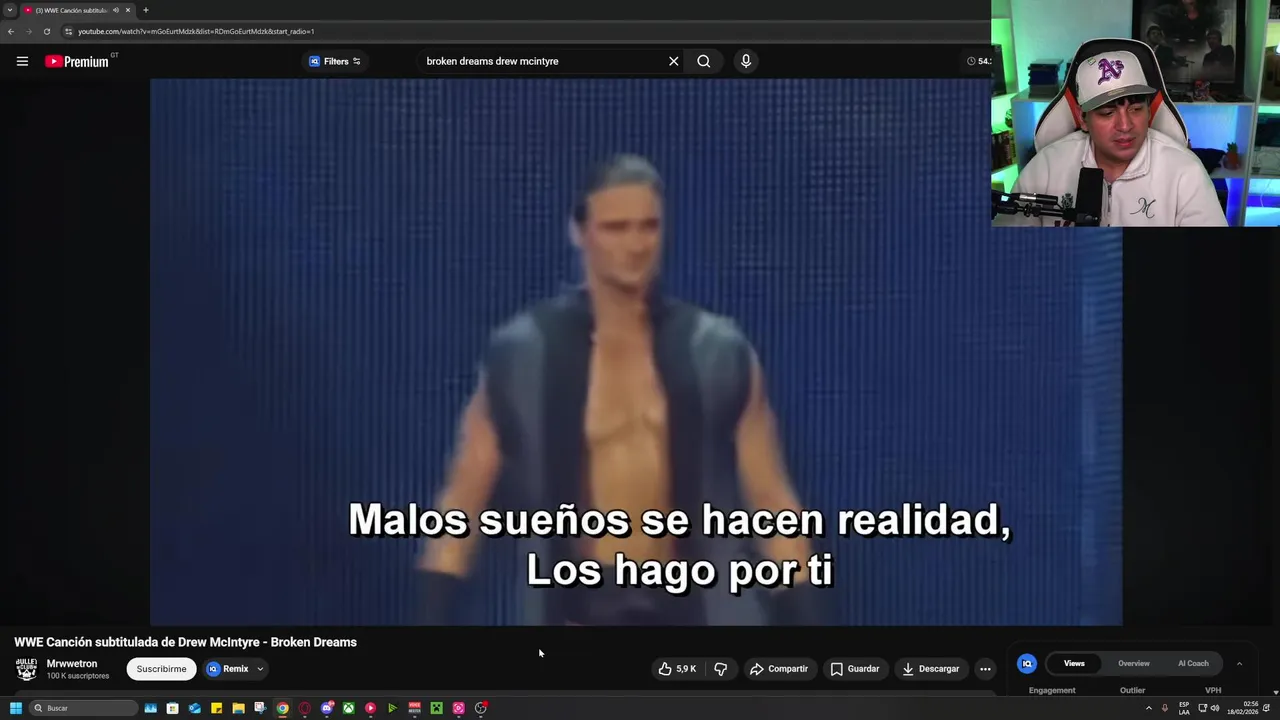Viewport: 1280px width, 720px height.
Task: Go to YouTube Premium home logo
Action: pyautogui.click(x=77, y=61)
